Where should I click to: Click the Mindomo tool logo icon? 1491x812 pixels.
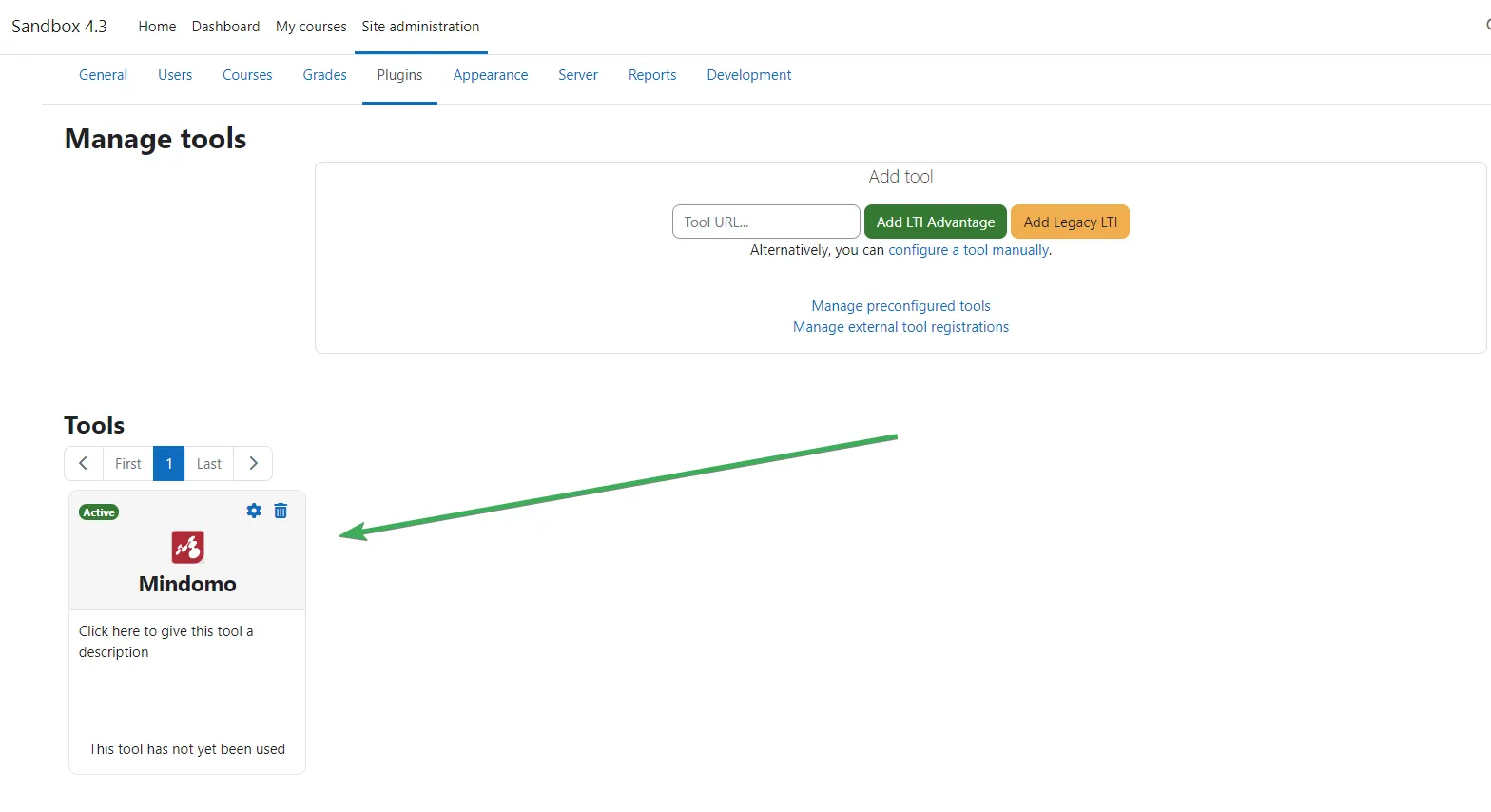tap(187, 547)
